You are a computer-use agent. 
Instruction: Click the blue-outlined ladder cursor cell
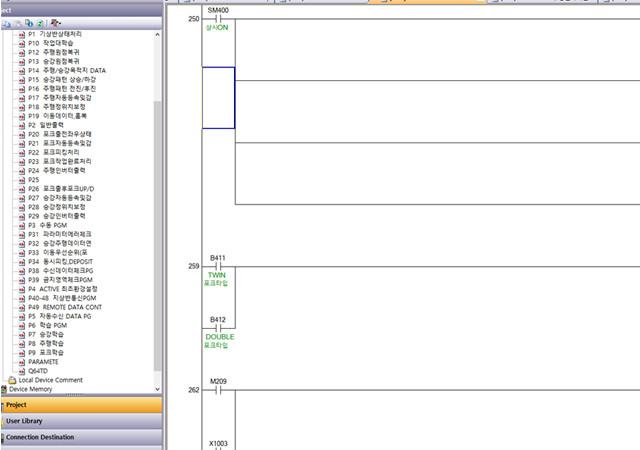(x=218, y=98)
